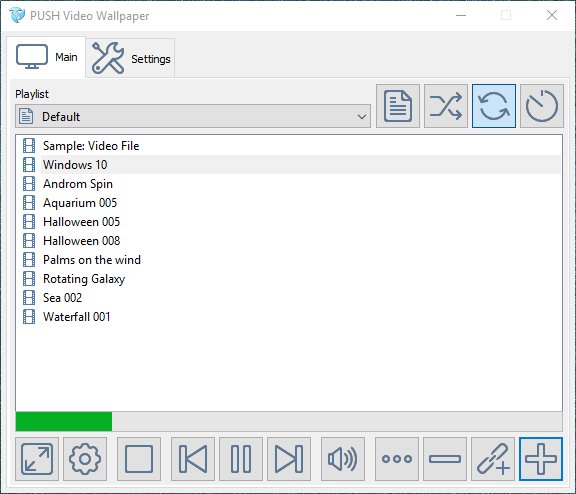
Task: Click the film icon beside Rotating Galaxy
Action: 29,279
